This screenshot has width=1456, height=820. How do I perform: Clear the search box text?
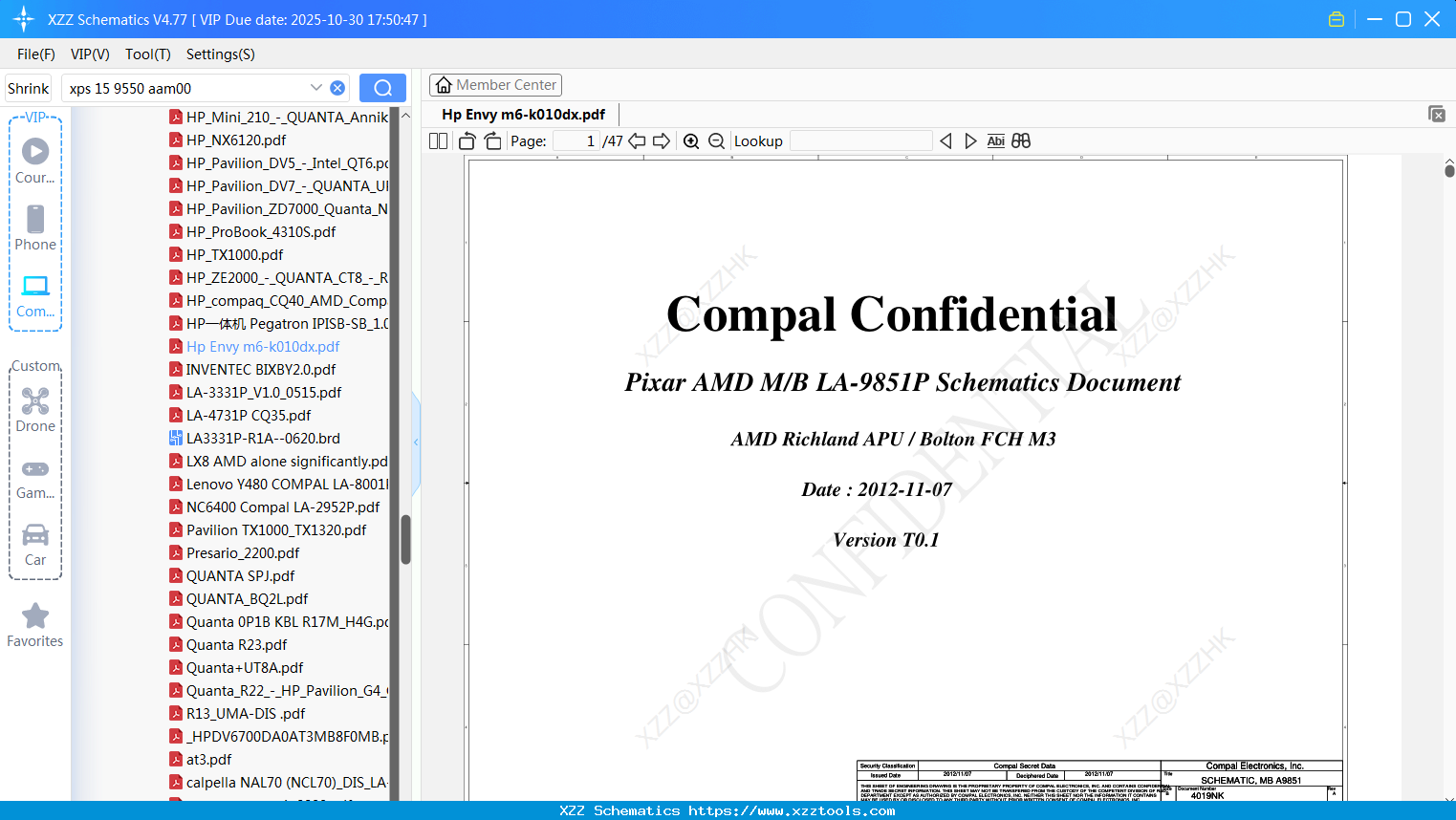coord(337,88)
